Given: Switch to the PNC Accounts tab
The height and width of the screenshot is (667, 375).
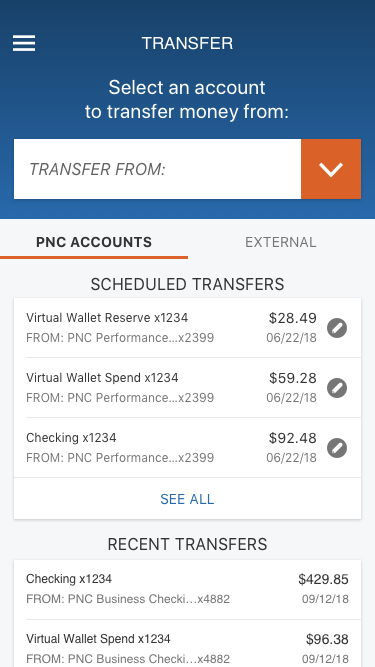Looking at the screenshot, I should click(94, 242).
